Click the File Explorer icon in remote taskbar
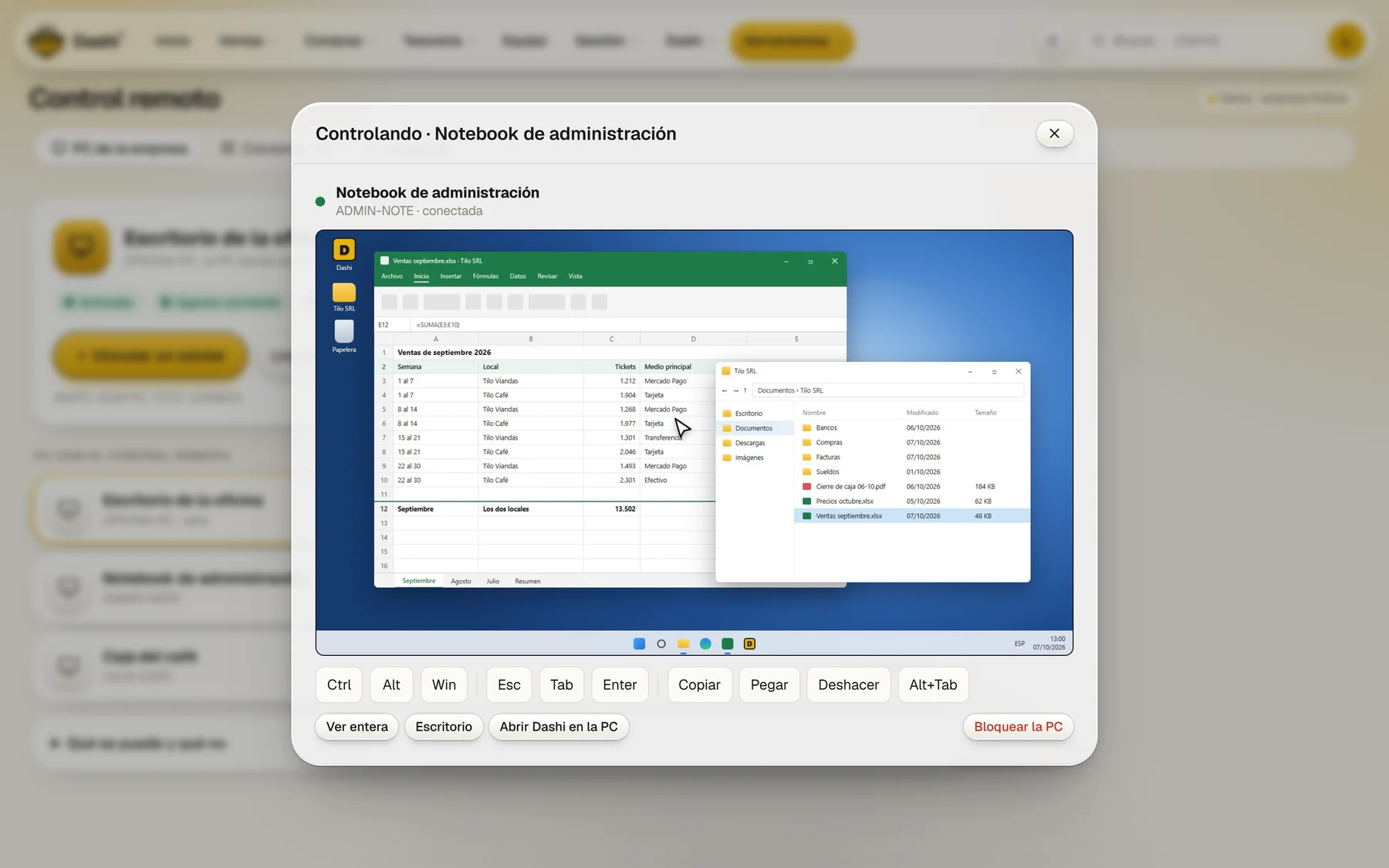This screenshot has height=868, width=1389. [x=683, y=643]
